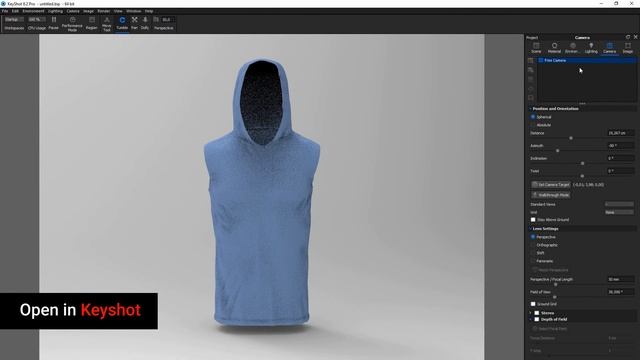Expand the Stereo section arrow
The image size is (640, 360).
coord(530,313)
